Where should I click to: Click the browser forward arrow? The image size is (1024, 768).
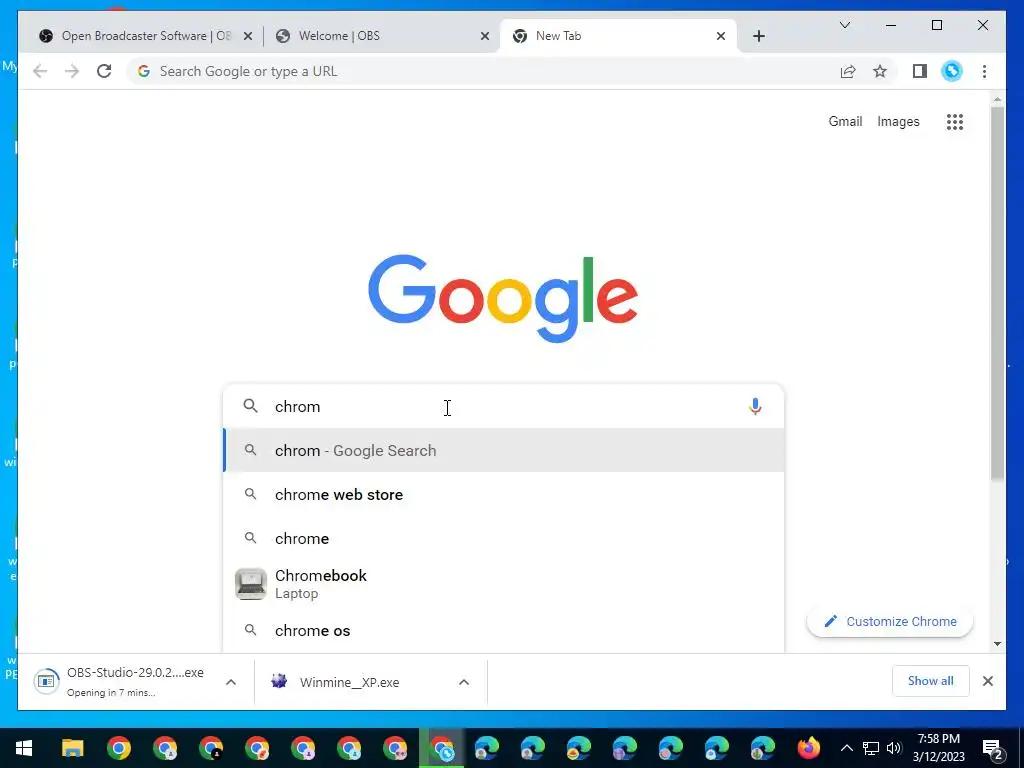tap(72, 71)
